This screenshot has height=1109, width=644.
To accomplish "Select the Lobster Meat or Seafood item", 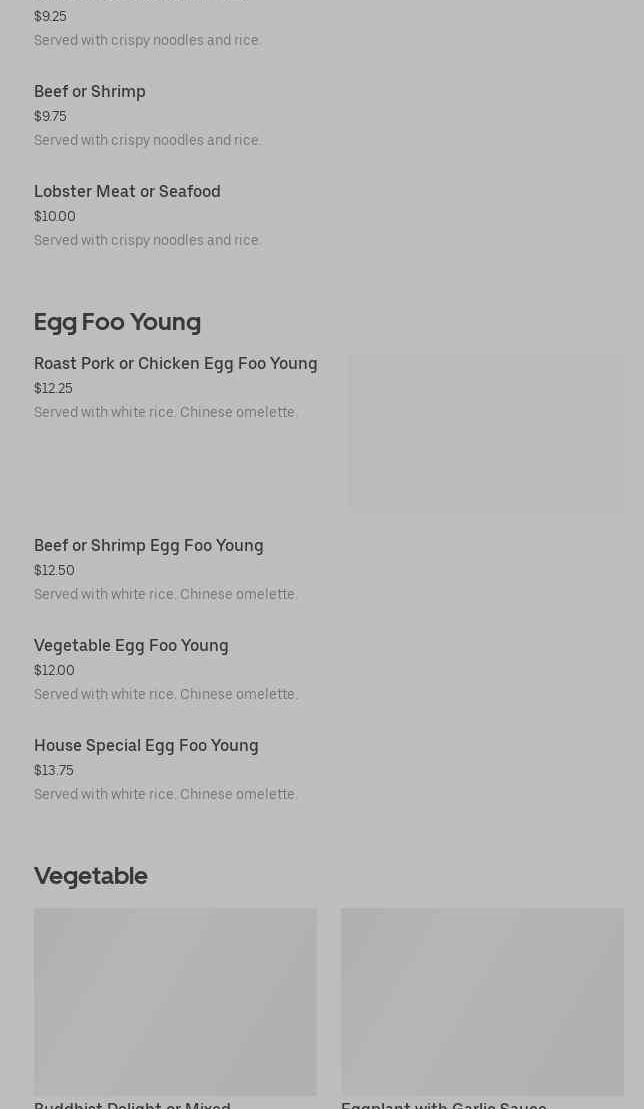I will [x=127, y=192].
